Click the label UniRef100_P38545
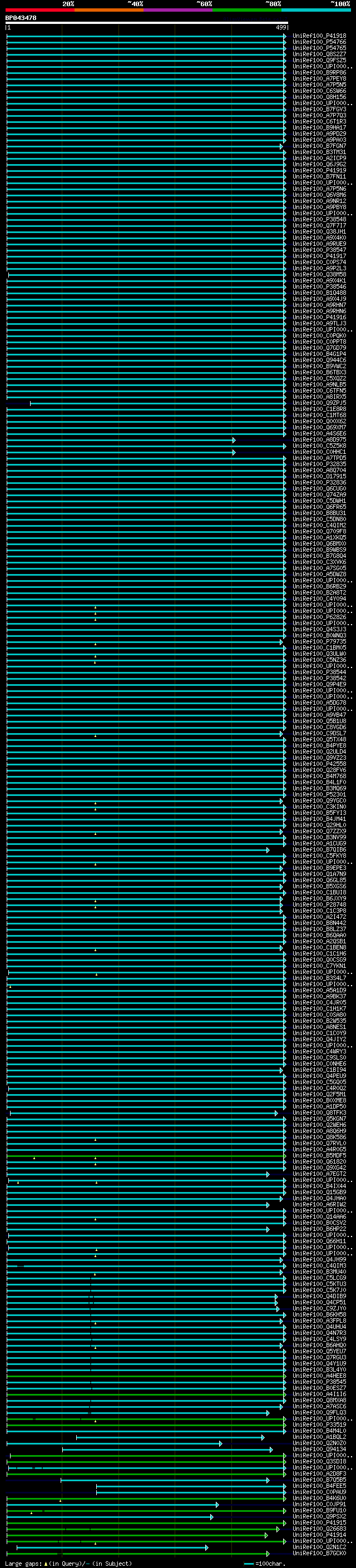Viewport: 356px width, 1568px height. 319,1382
